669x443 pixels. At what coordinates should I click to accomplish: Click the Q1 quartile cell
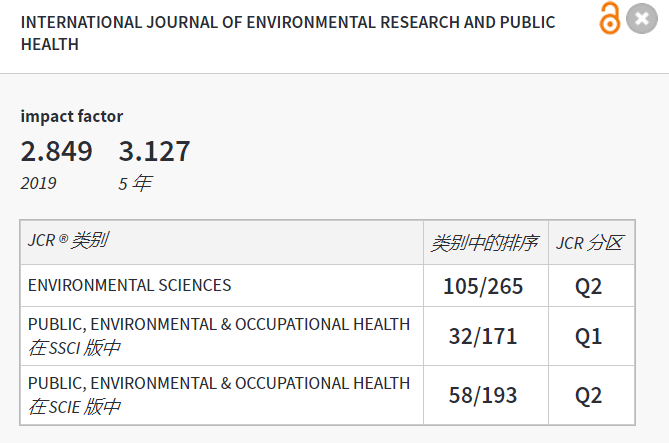pos(589,337)
